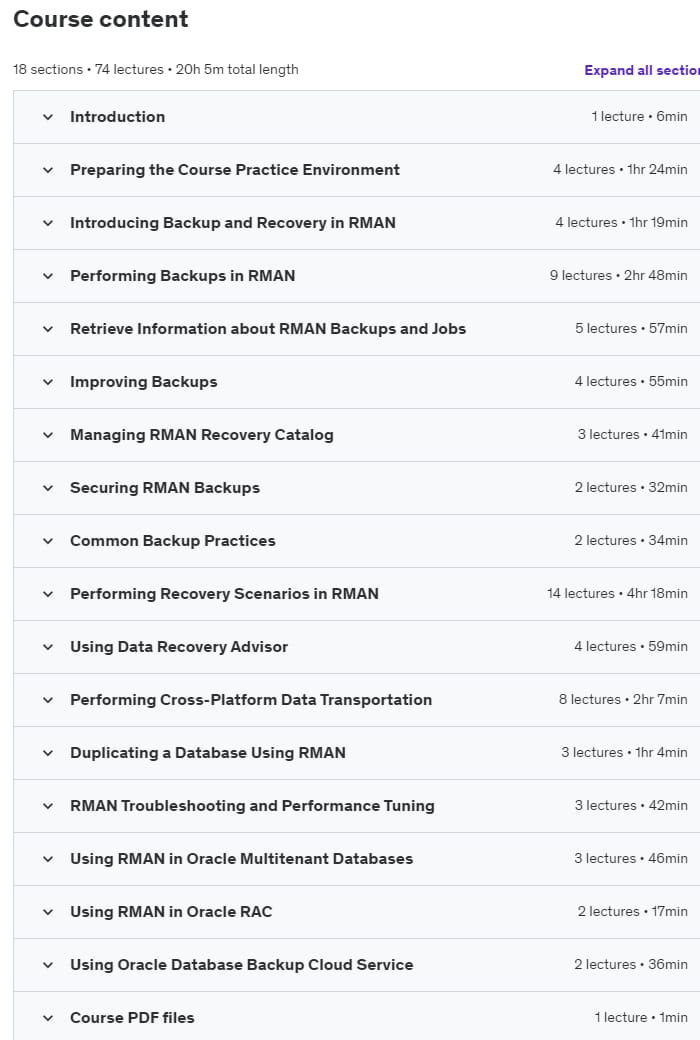Click the Managing RMAN Recovery Catalog title
The width and height of the screenshot is (700, 1040).
point(202,435)
